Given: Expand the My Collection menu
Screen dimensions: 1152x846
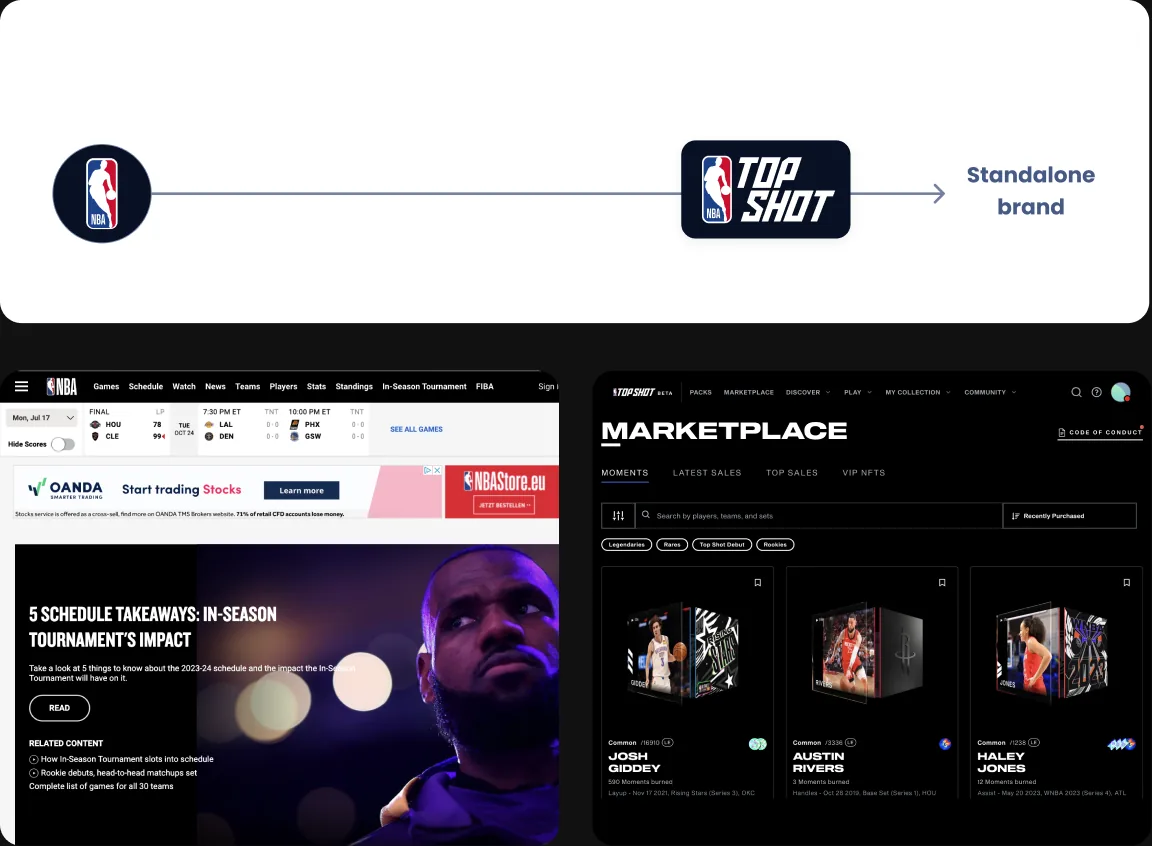Looking at the screenshot, I should point(918,392).
